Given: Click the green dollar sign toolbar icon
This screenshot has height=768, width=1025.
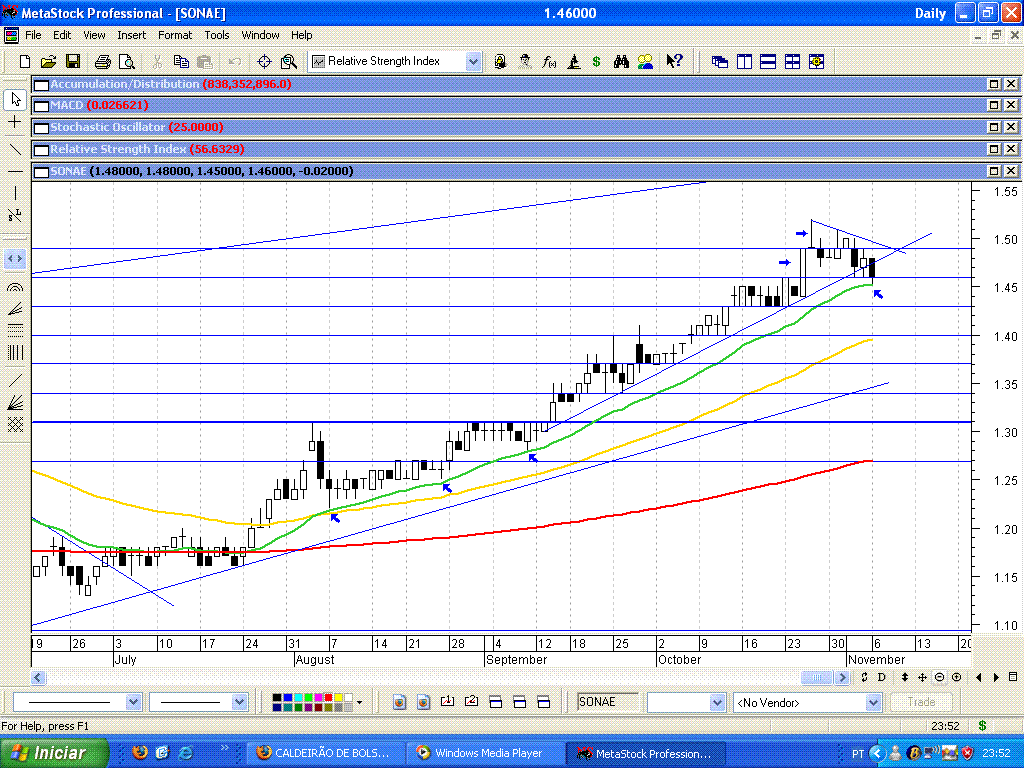Looking at the screenshot, I should (x=596, y=61).
